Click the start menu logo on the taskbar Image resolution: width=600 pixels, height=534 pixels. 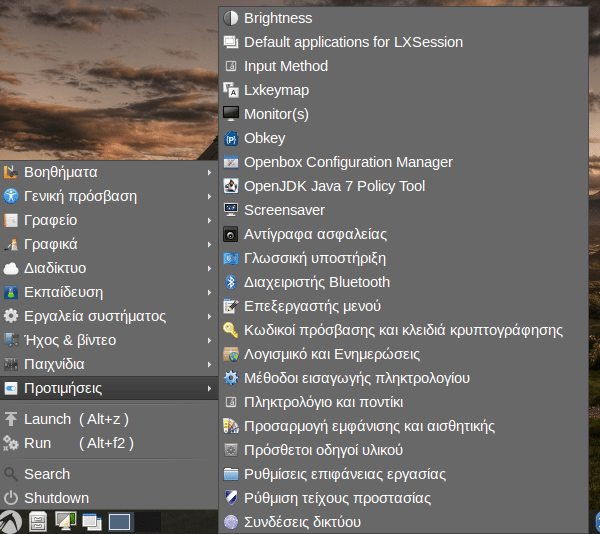tap(11, 523)
